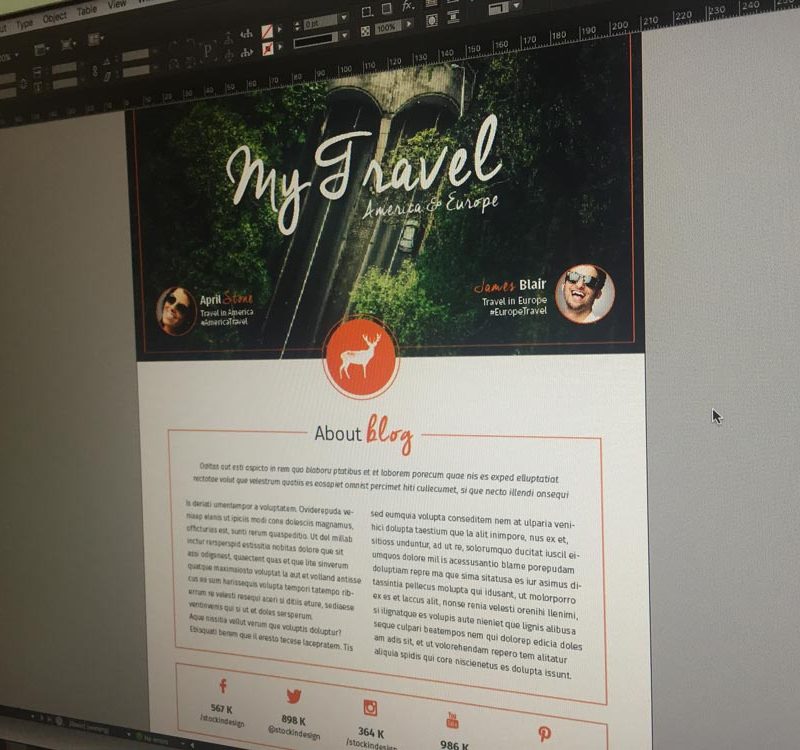Click the "About blog" heading

point(363,435)
